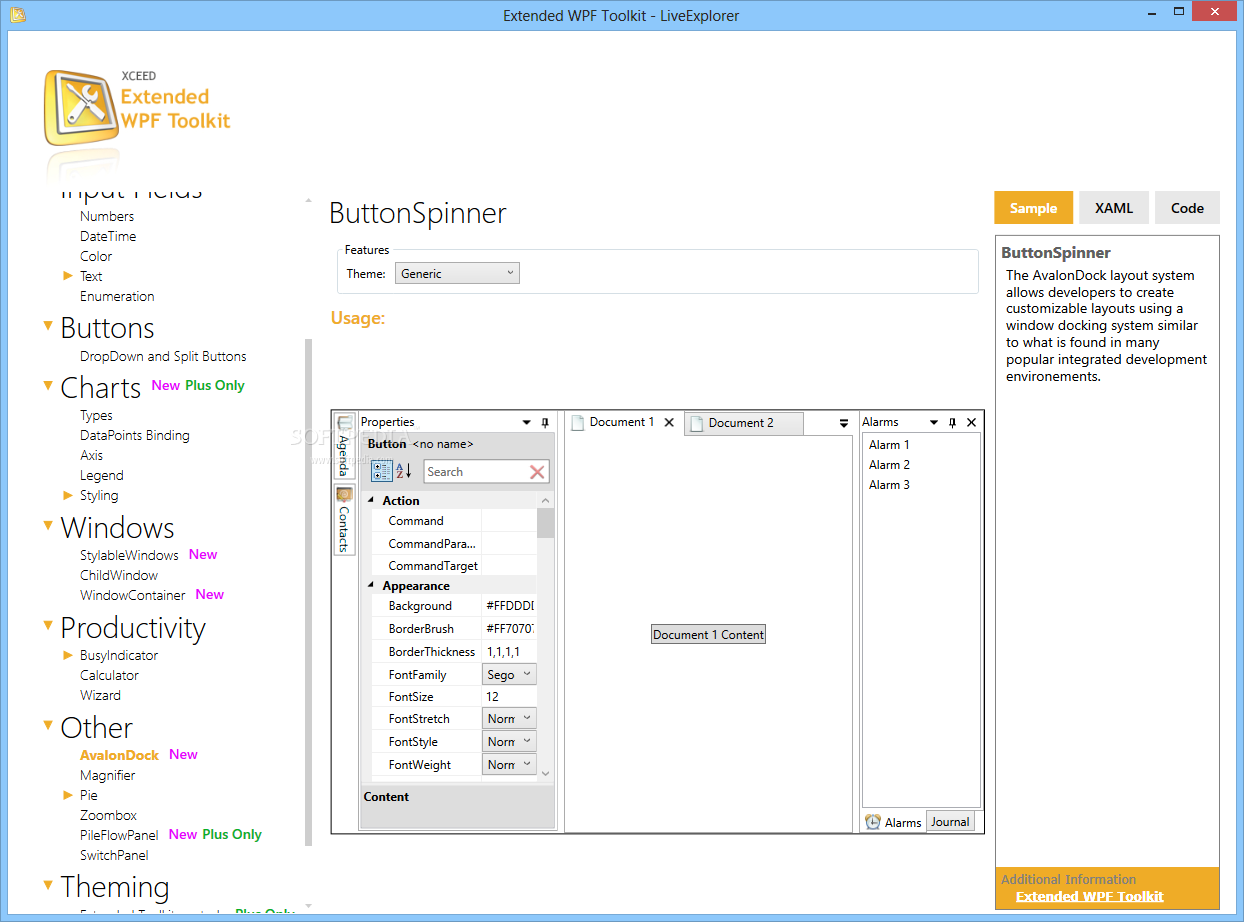Viewport: 1244px width, 922px height.
Task: Click the Alphabetical sort icon in Properties
Action: coord(404,471)
